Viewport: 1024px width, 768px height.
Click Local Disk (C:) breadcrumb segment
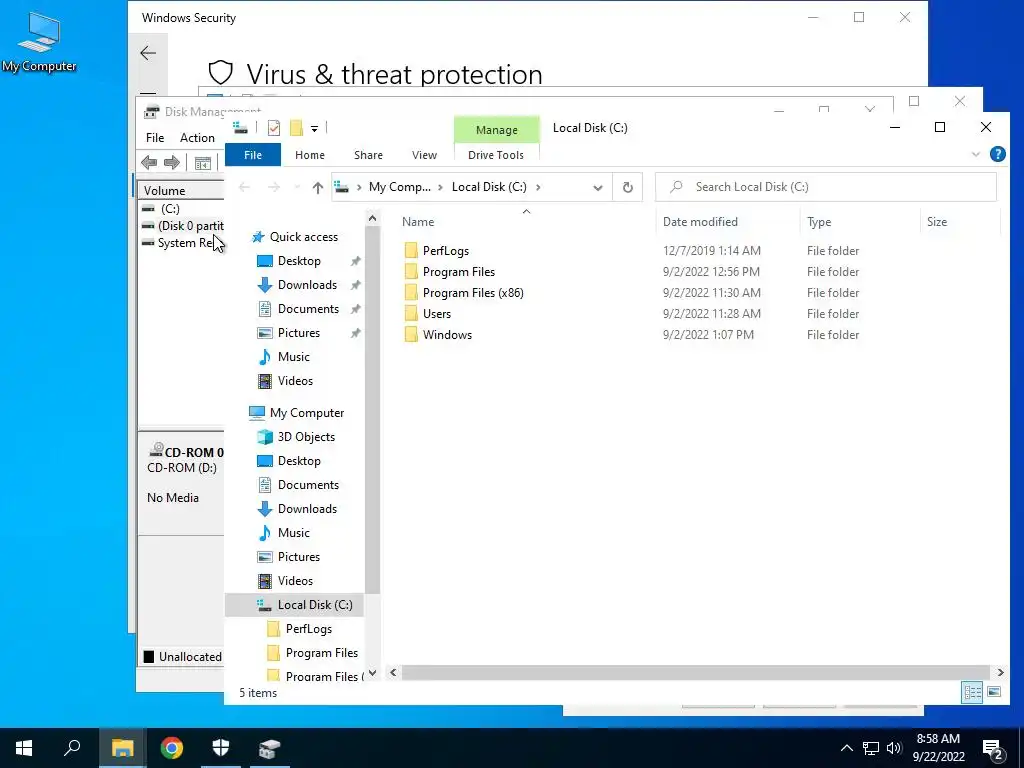(488, 187)
